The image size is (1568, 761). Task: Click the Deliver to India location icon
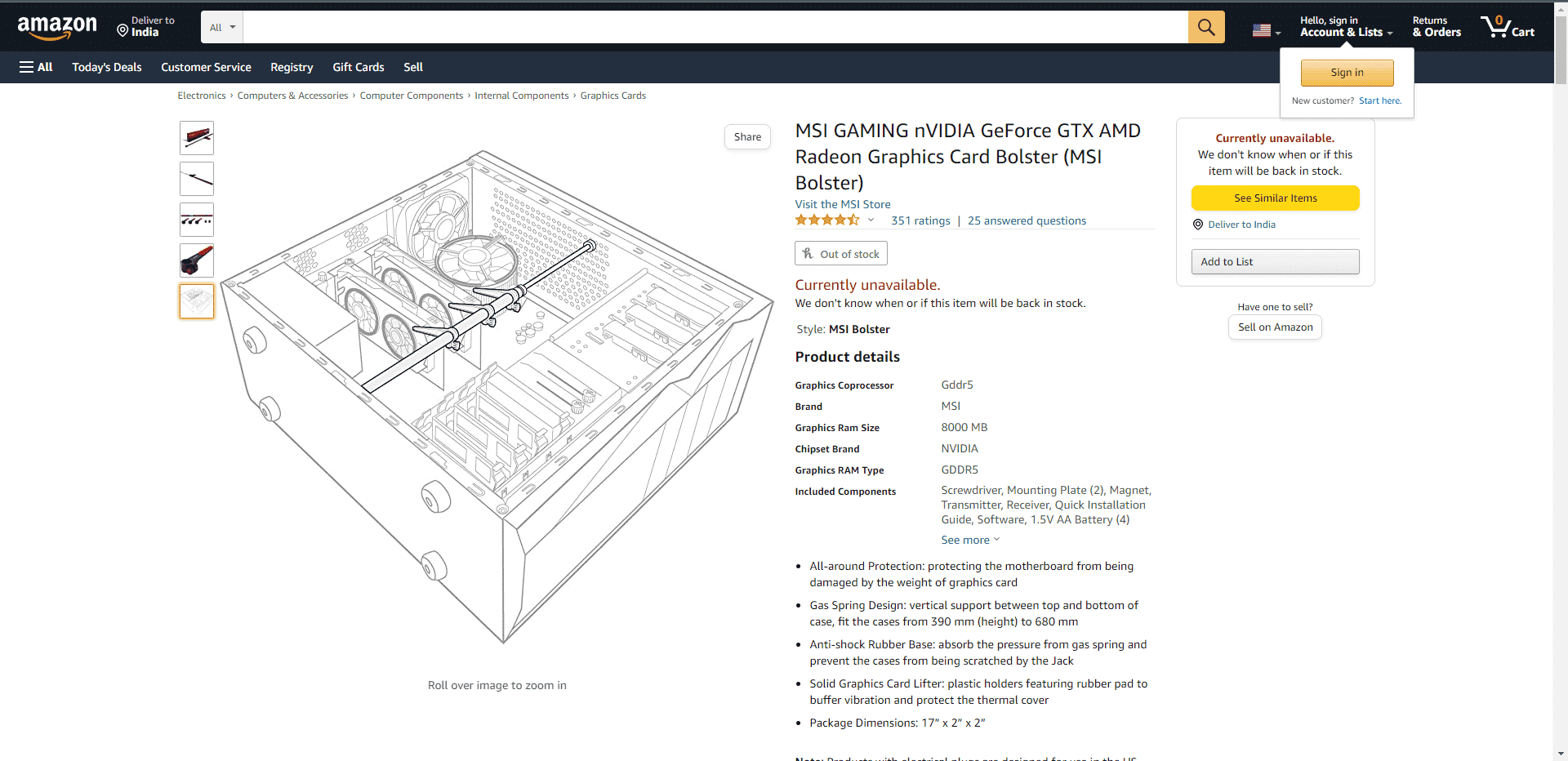122,31
